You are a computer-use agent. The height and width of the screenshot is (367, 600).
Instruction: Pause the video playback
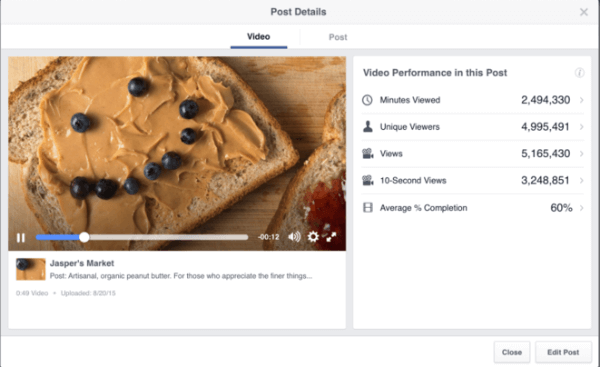(21, 238)
